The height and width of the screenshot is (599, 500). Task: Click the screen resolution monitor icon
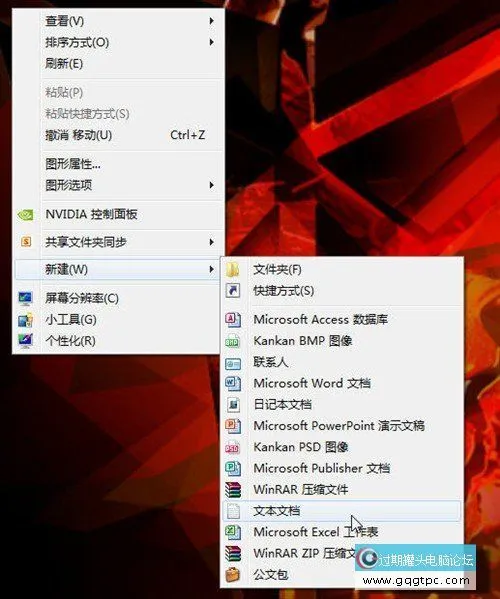click(x=26, y=298)
